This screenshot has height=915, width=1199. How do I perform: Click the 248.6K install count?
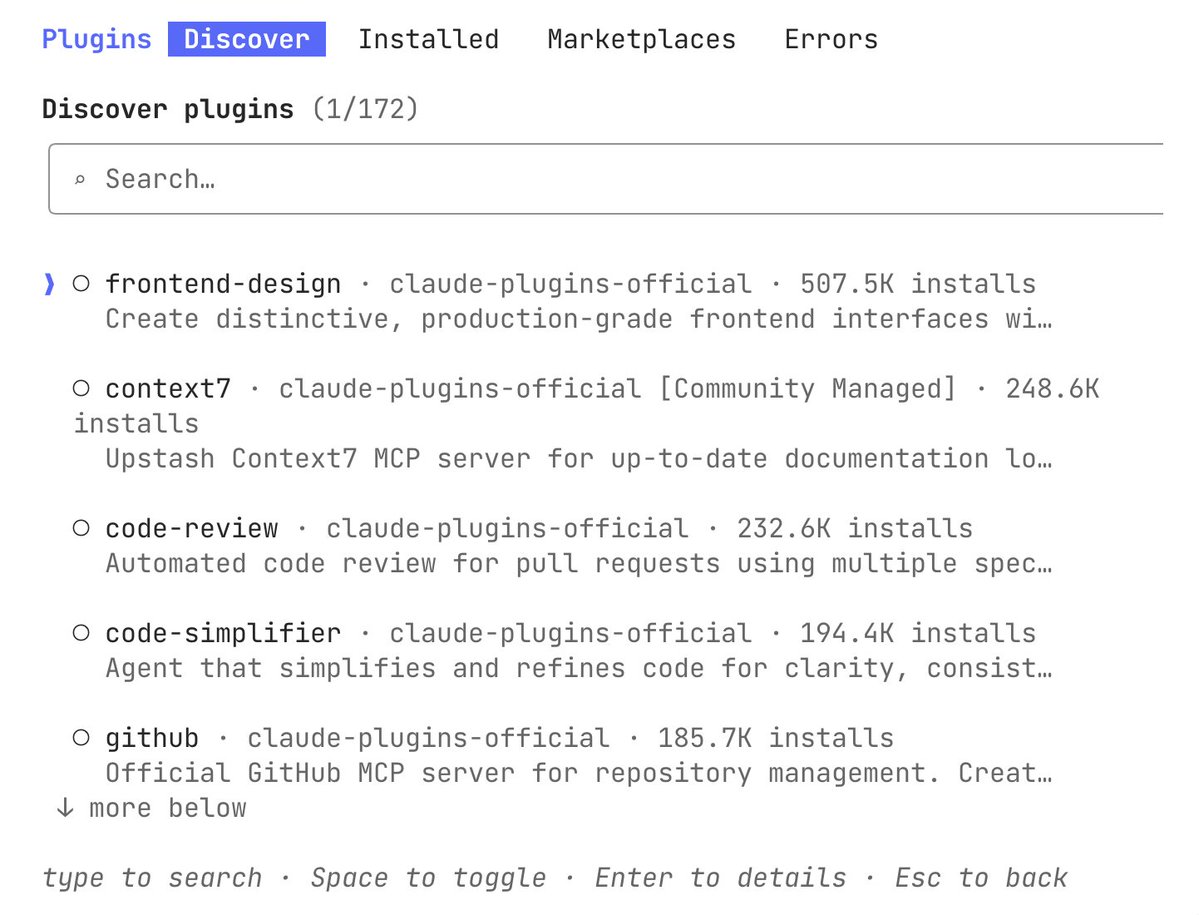[x=1052, y=389]
